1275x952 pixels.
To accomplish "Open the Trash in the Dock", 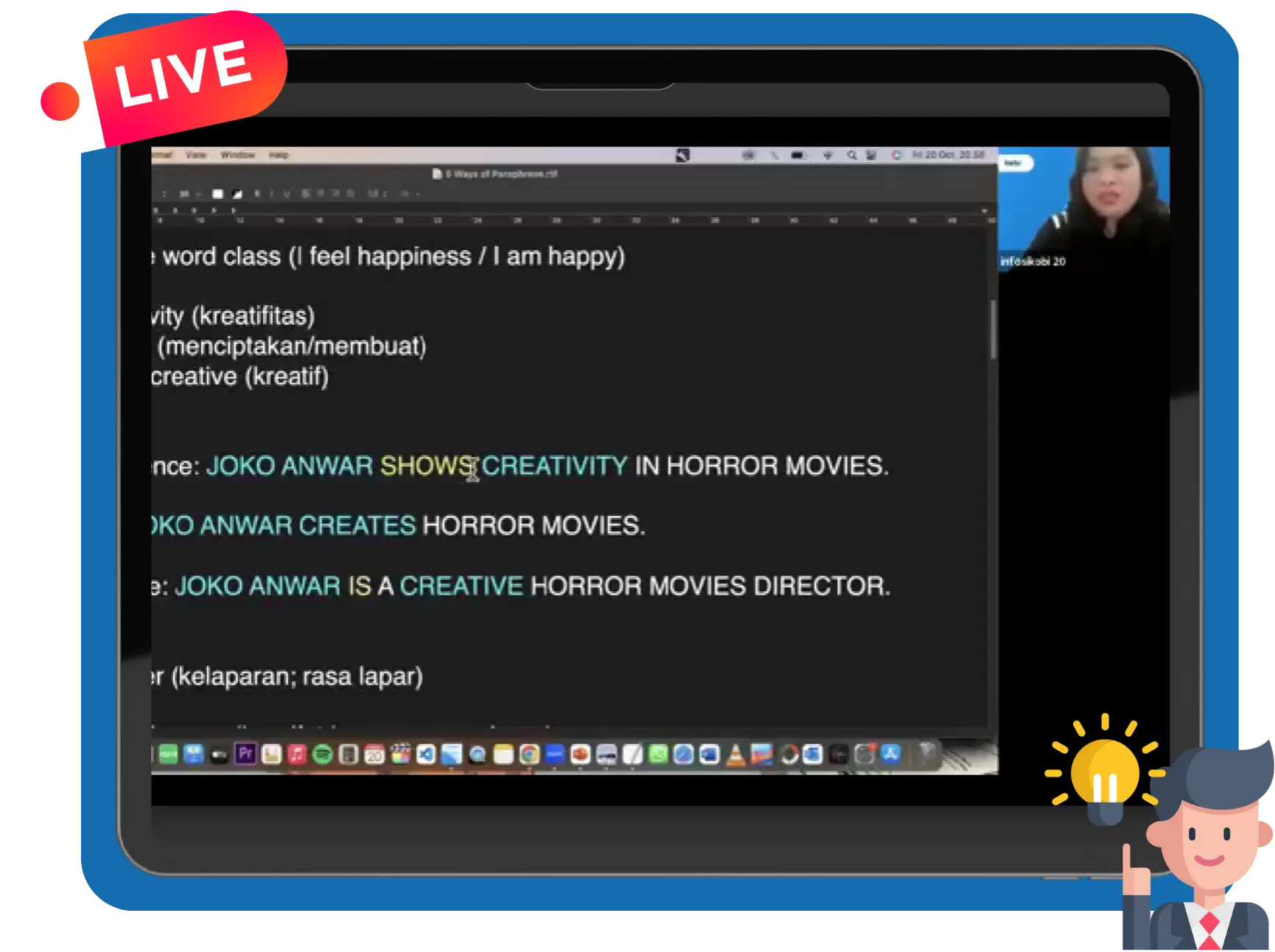I will [x=926, y=754].
